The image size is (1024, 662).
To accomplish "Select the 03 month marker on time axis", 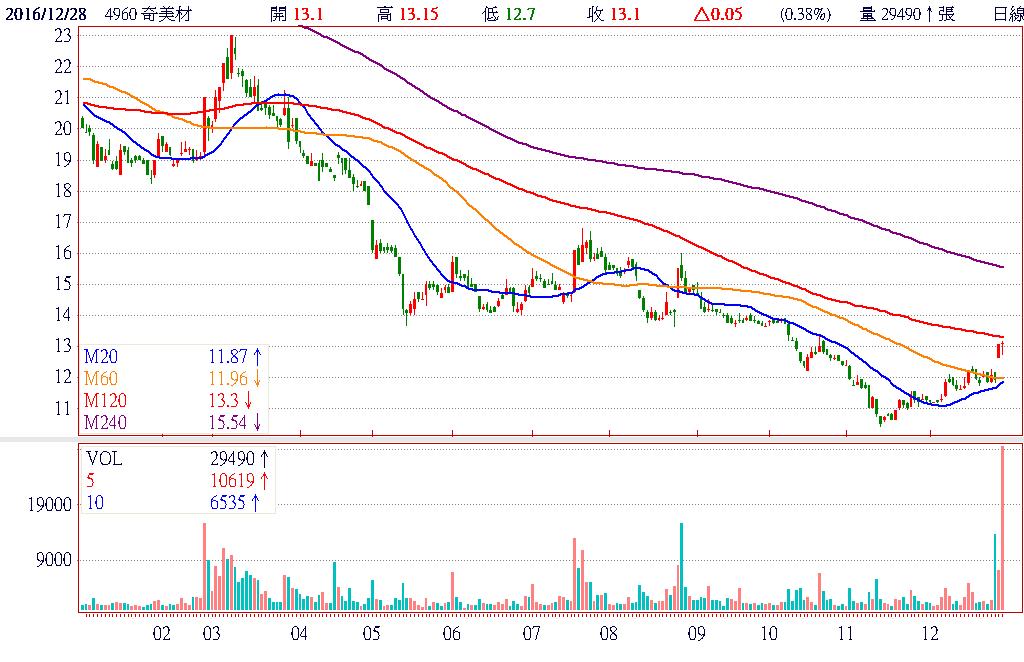I will click(212, 634).
